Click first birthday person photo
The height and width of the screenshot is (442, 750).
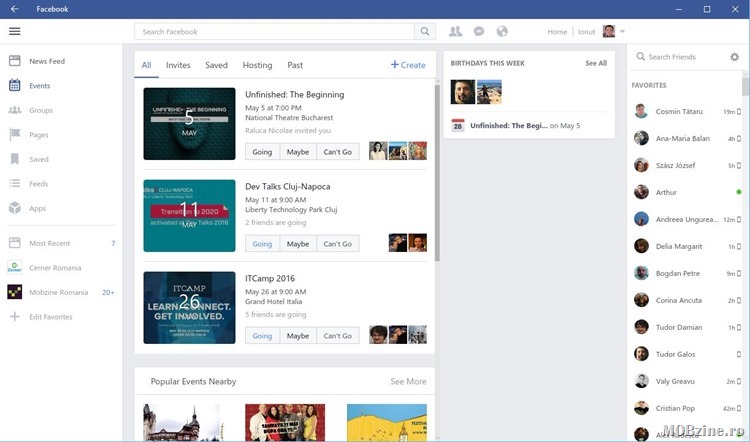(463, 92)
